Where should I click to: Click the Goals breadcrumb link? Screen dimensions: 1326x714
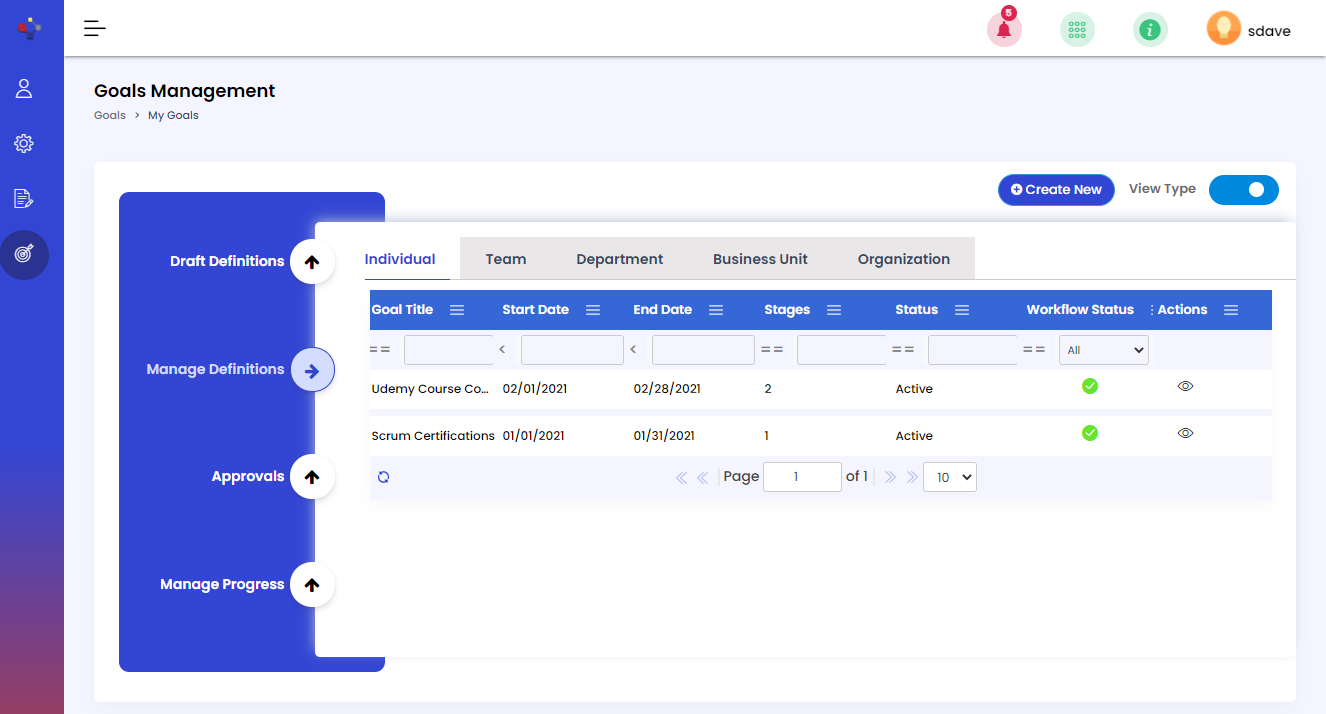click(109, 115)
